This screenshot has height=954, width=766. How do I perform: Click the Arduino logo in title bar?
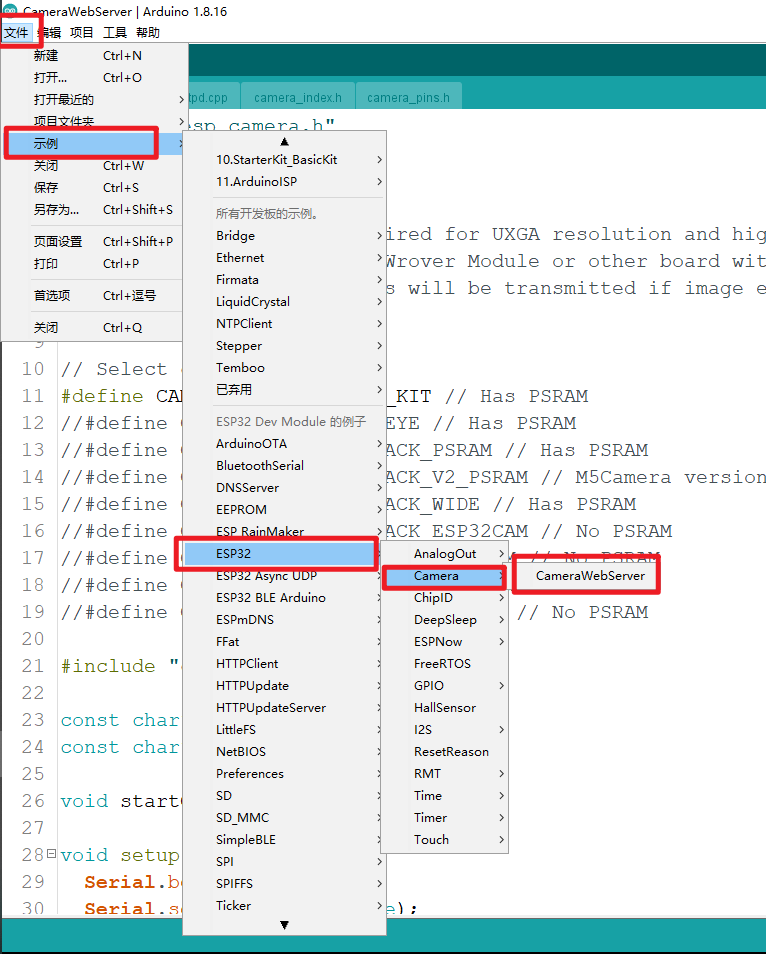9,11
